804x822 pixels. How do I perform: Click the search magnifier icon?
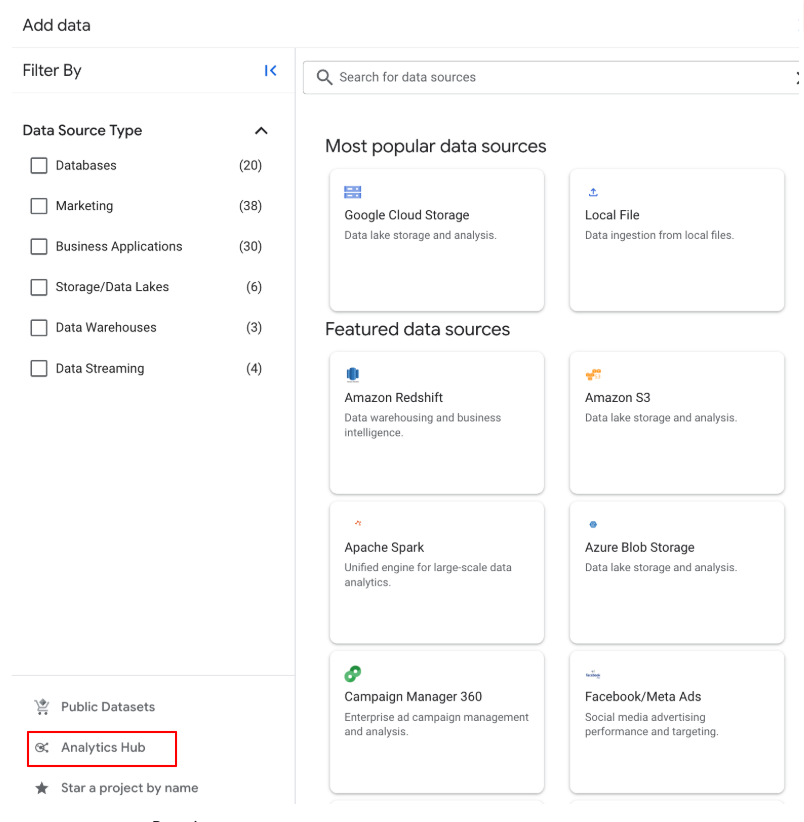coord(324,77)
